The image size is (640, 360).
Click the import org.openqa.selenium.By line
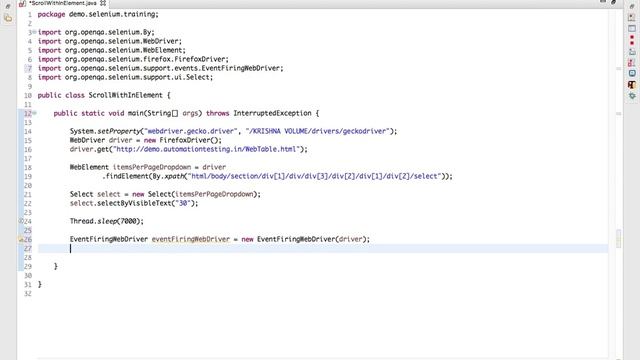coord(96,32)
